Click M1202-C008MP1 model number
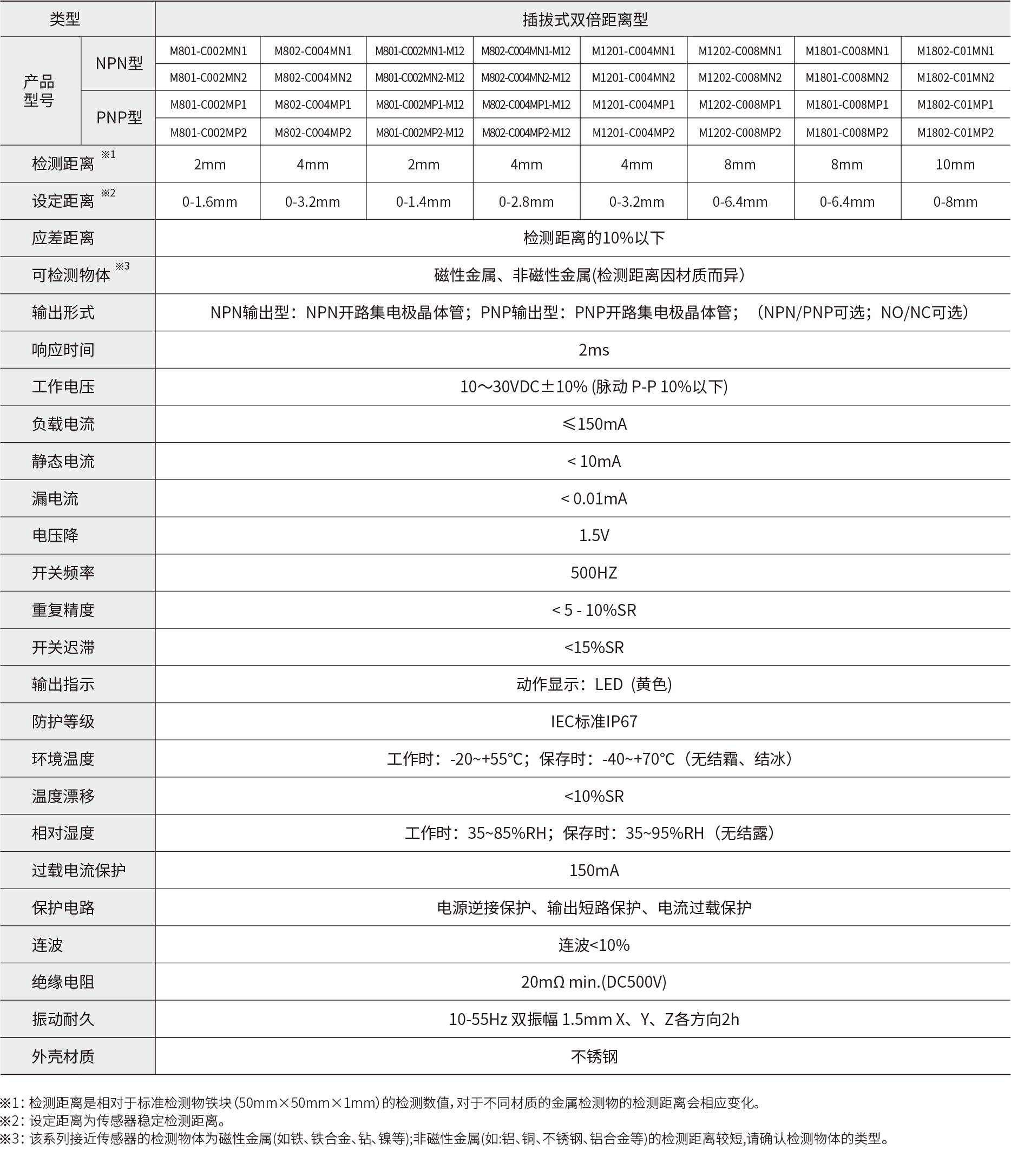1011x1176 pixels. pyautogui.click(x=740, y=105)
